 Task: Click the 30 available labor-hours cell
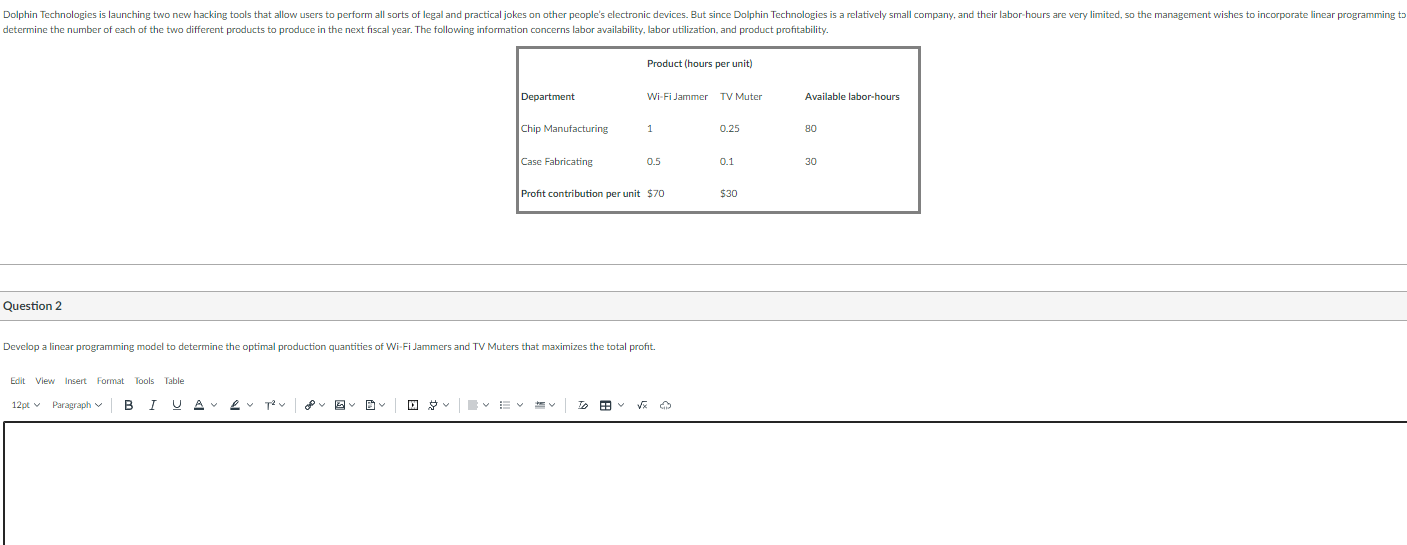click(810, 162)
